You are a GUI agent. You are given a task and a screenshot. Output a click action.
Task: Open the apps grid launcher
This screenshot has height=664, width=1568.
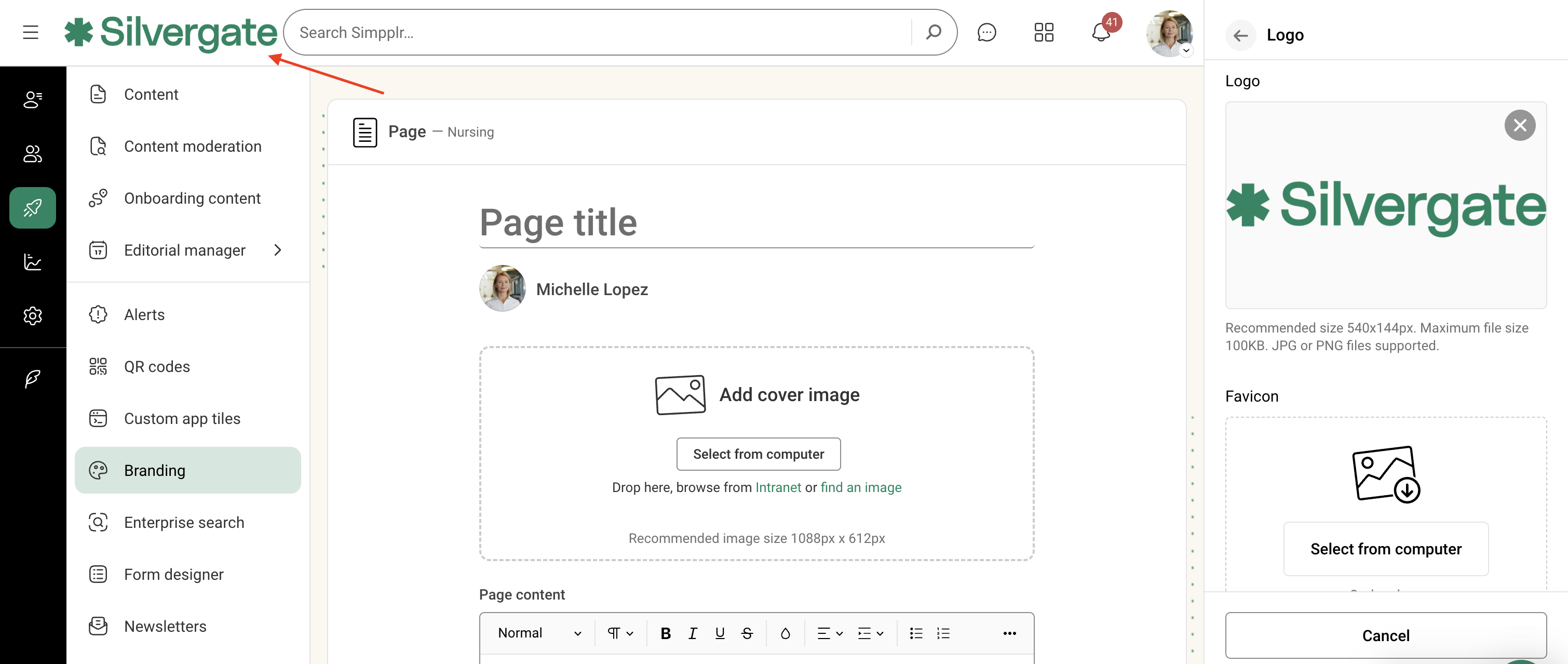(x=1043, y=32)
